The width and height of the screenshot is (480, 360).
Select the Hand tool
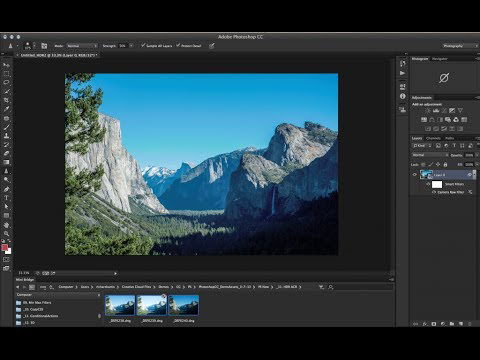point(6,225)
